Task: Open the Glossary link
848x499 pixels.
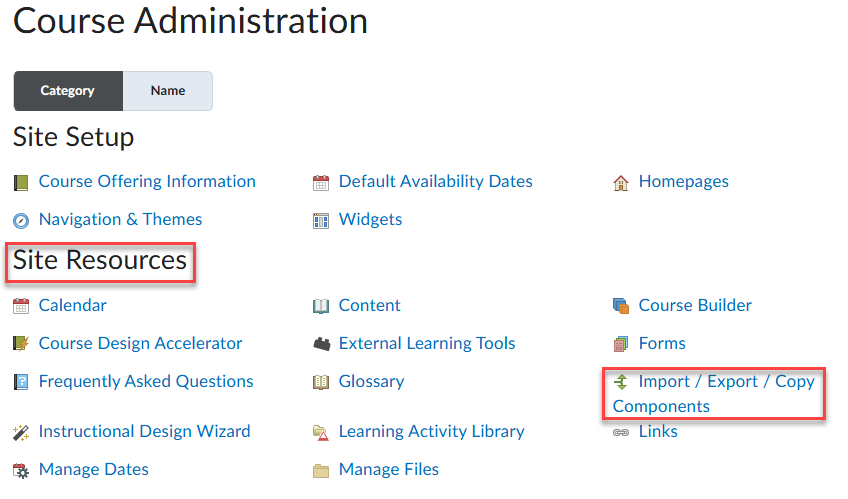Action: pyautogui.click(x=371, y=382)
